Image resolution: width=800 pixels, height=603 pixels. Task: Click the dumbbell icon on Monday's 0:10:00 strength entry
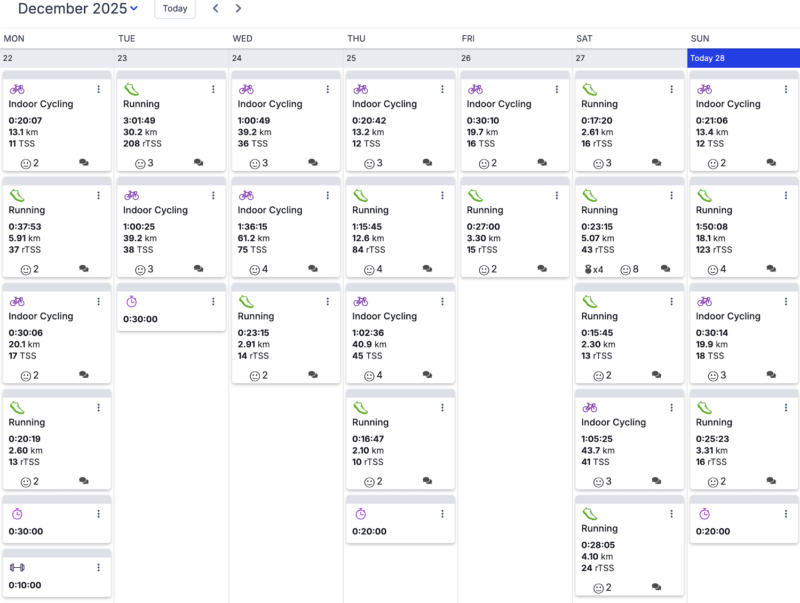pyautogui.click(x=17, y=567)
